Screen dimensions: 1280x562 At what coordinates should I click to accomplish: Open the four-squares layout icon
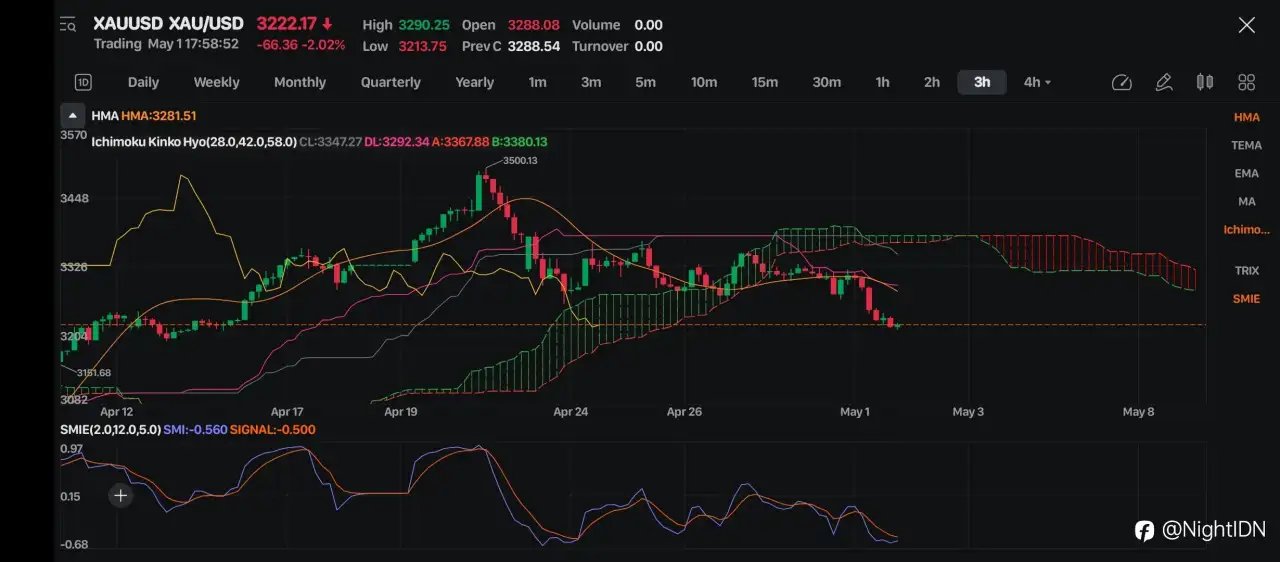click(1246, 82)
